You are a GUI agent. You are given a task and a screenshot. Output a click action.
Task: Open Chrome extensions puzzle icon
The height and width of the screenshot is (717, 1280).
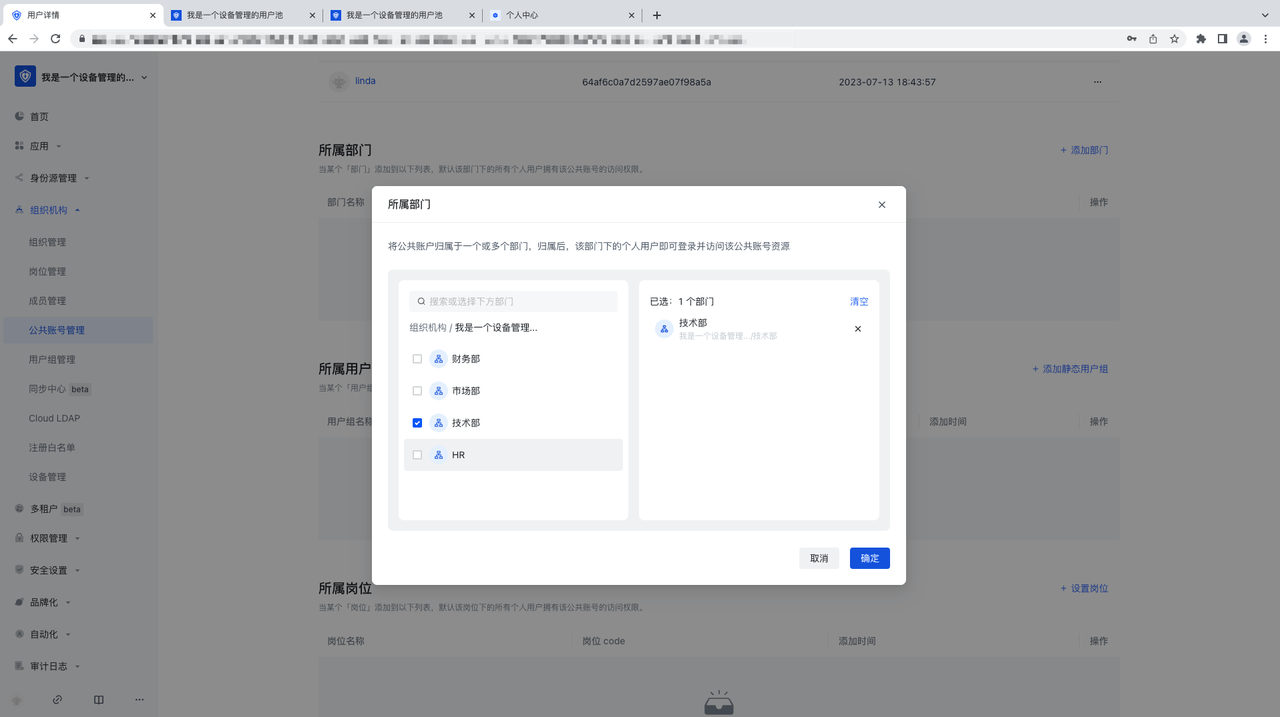(1201, 39)
